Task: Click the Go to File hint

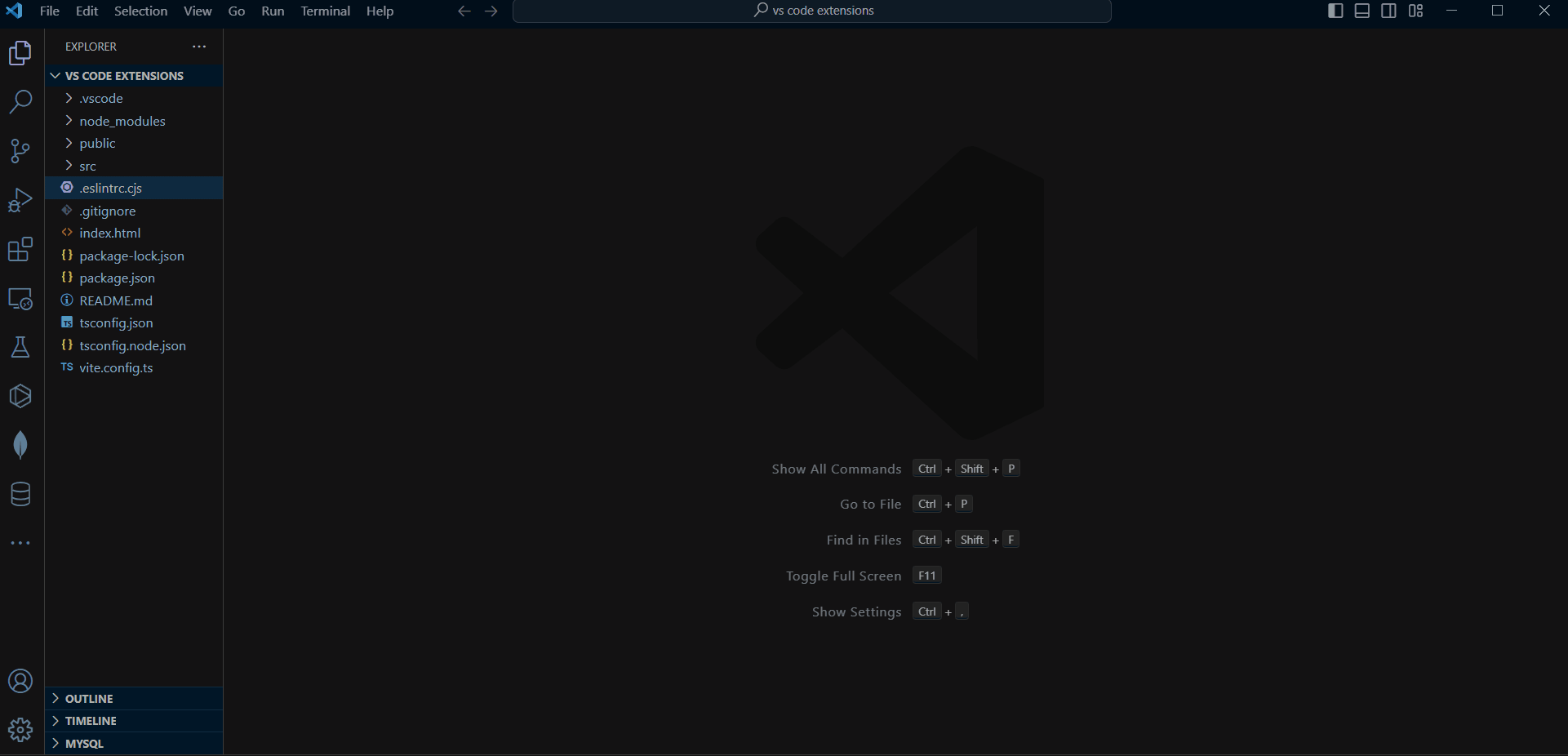Action: pos(870,505)
